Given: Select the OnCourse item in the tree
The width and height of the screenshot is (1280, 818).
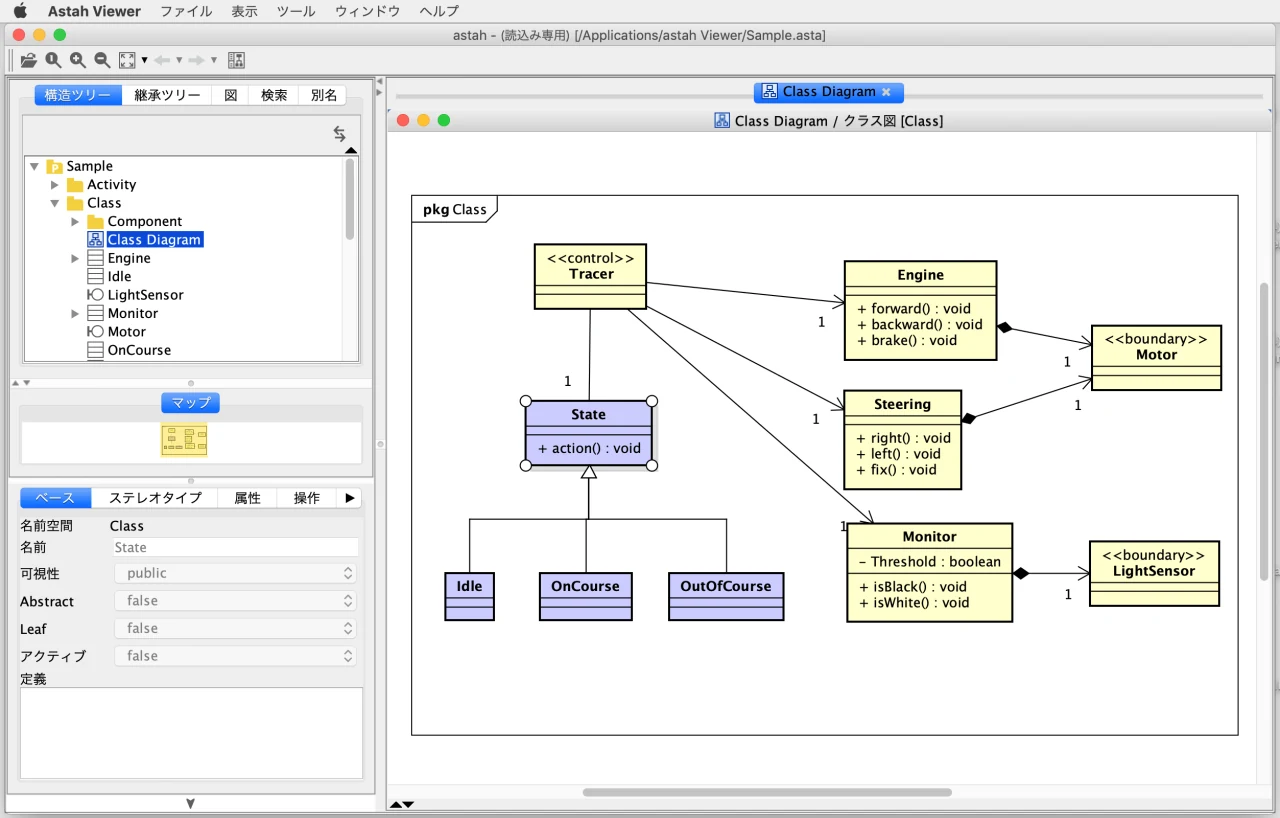Looking at the screenshot, I should (139, 351).
